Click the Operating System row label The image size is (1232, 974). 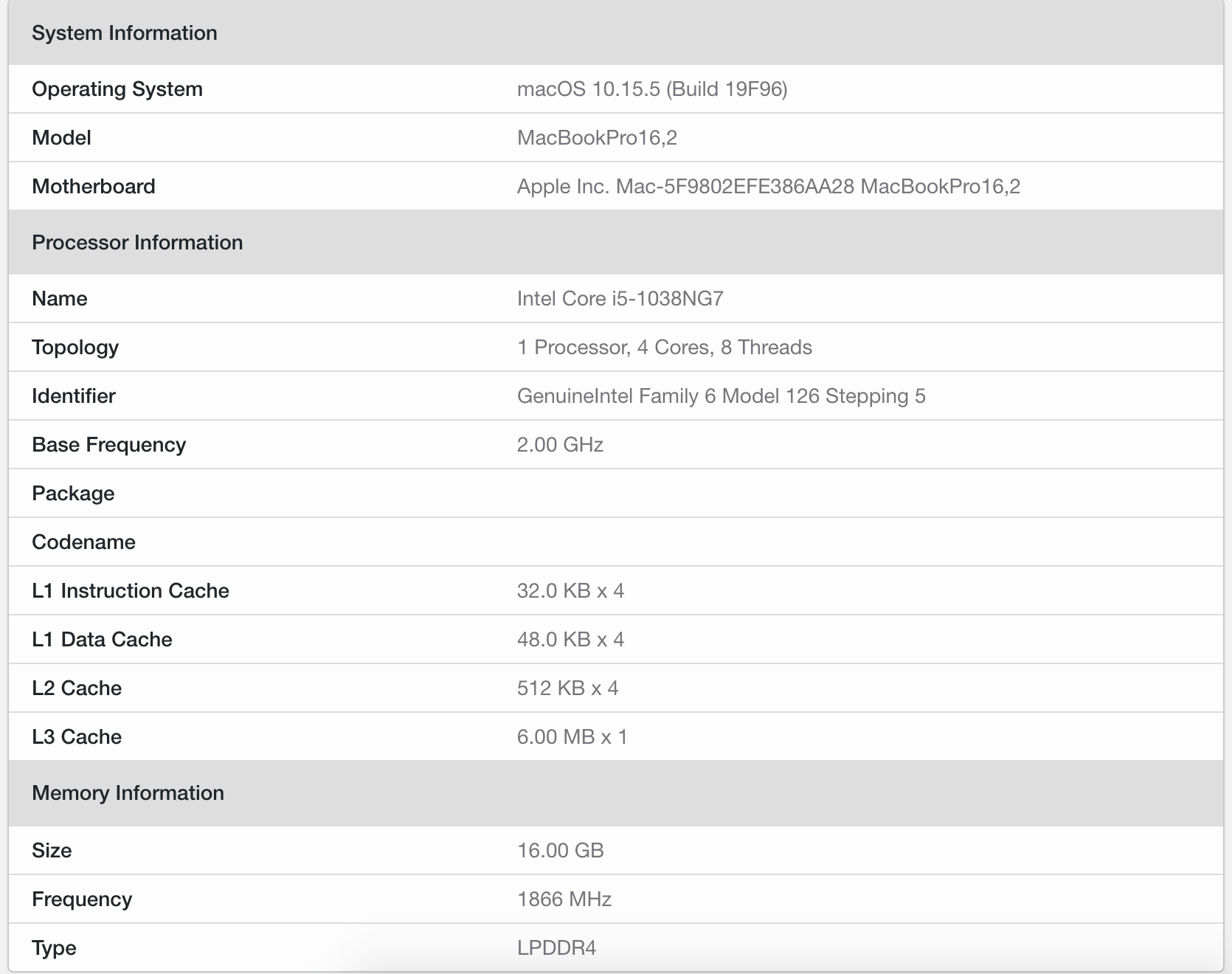117,89
